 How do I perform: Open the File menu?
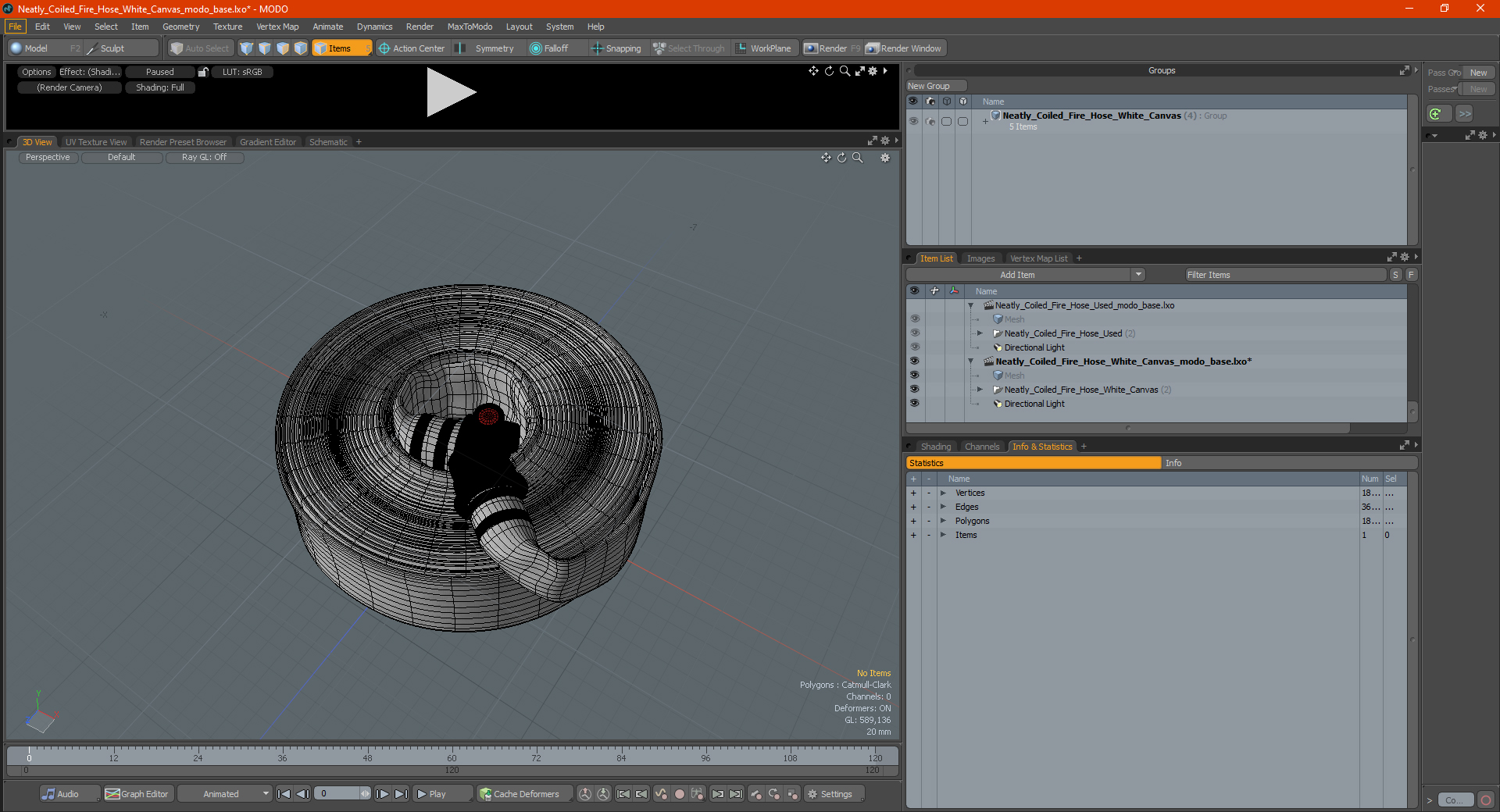click(15, 27)
